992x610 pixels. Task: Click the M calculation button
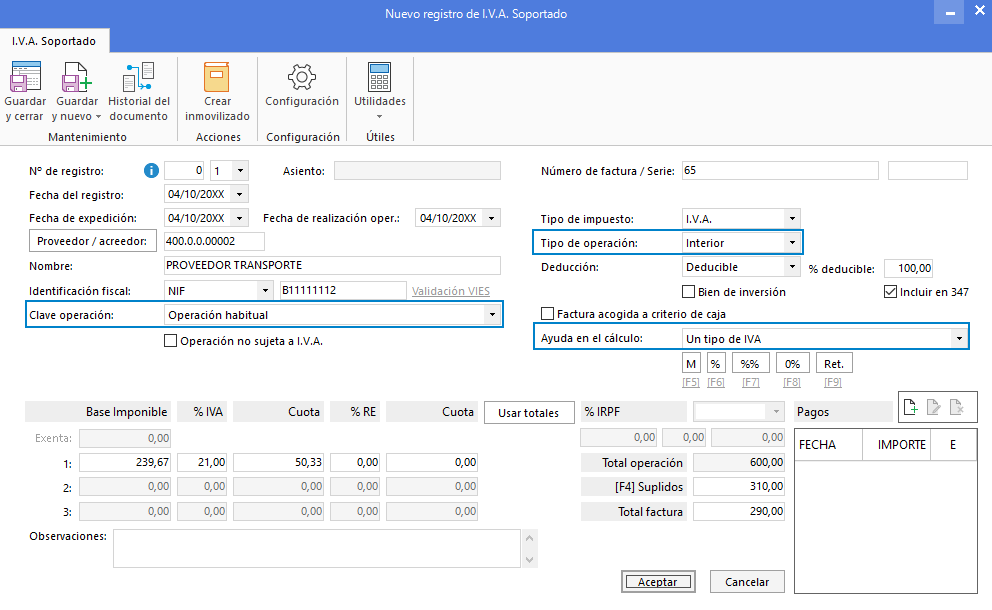click(691, 364)
